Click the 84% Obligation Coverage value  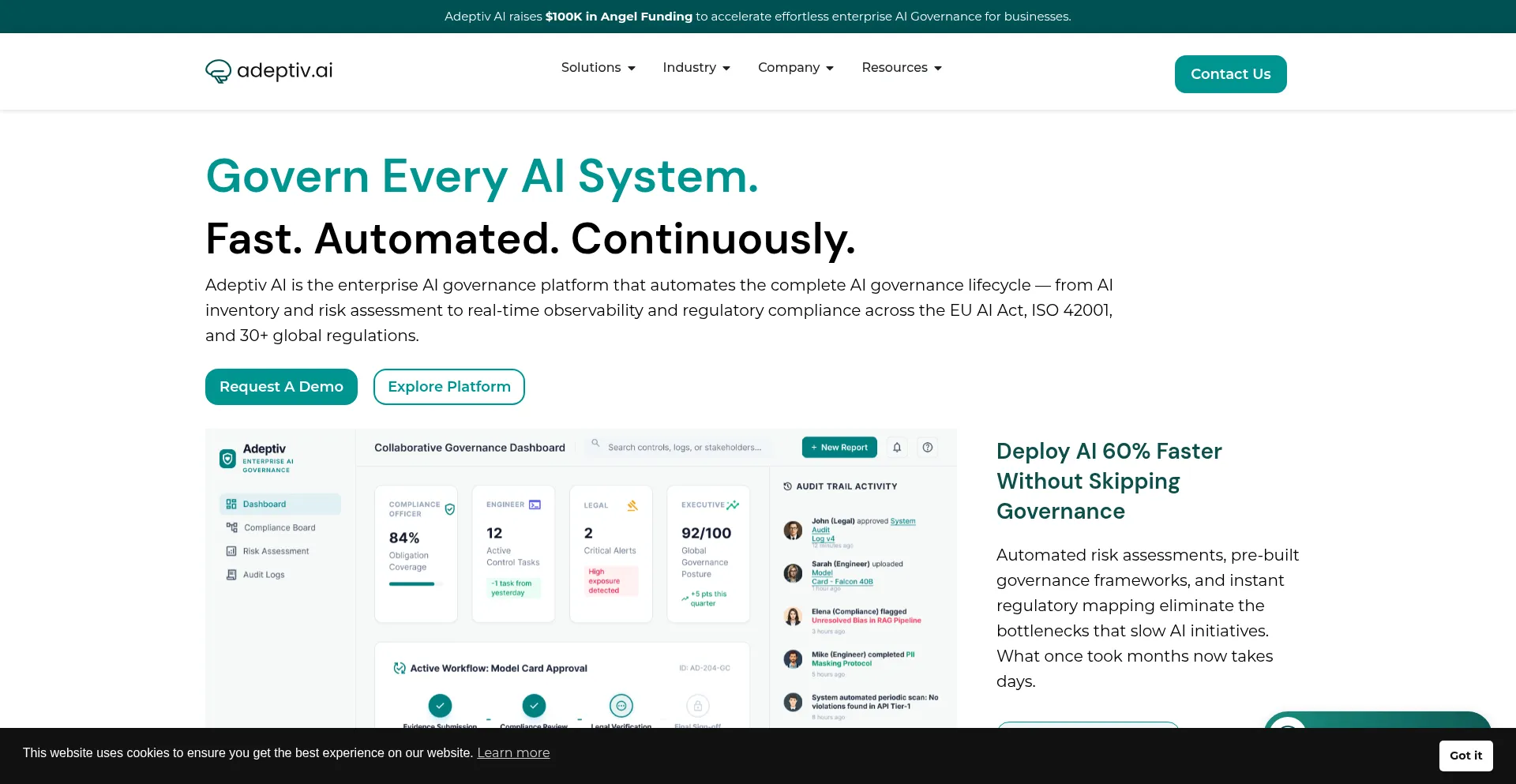tap(404, 538)
